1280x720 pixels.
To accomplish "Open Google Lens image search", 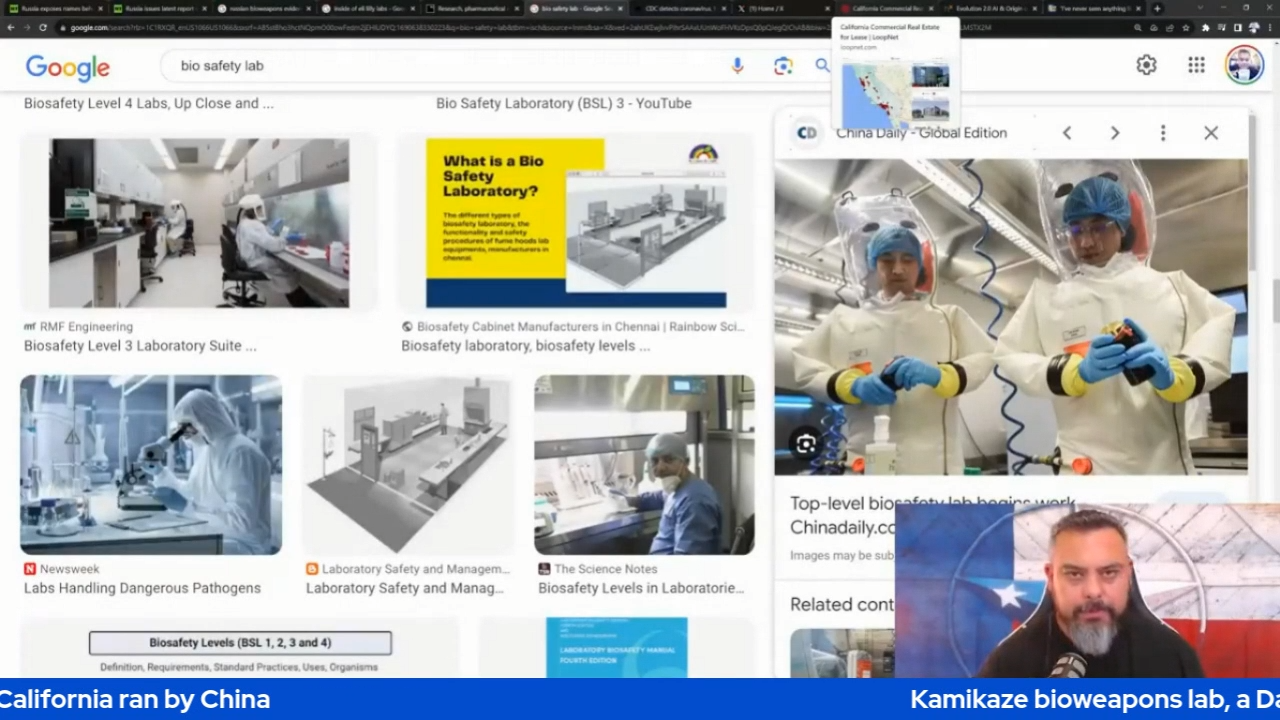I will click(782, 66).
